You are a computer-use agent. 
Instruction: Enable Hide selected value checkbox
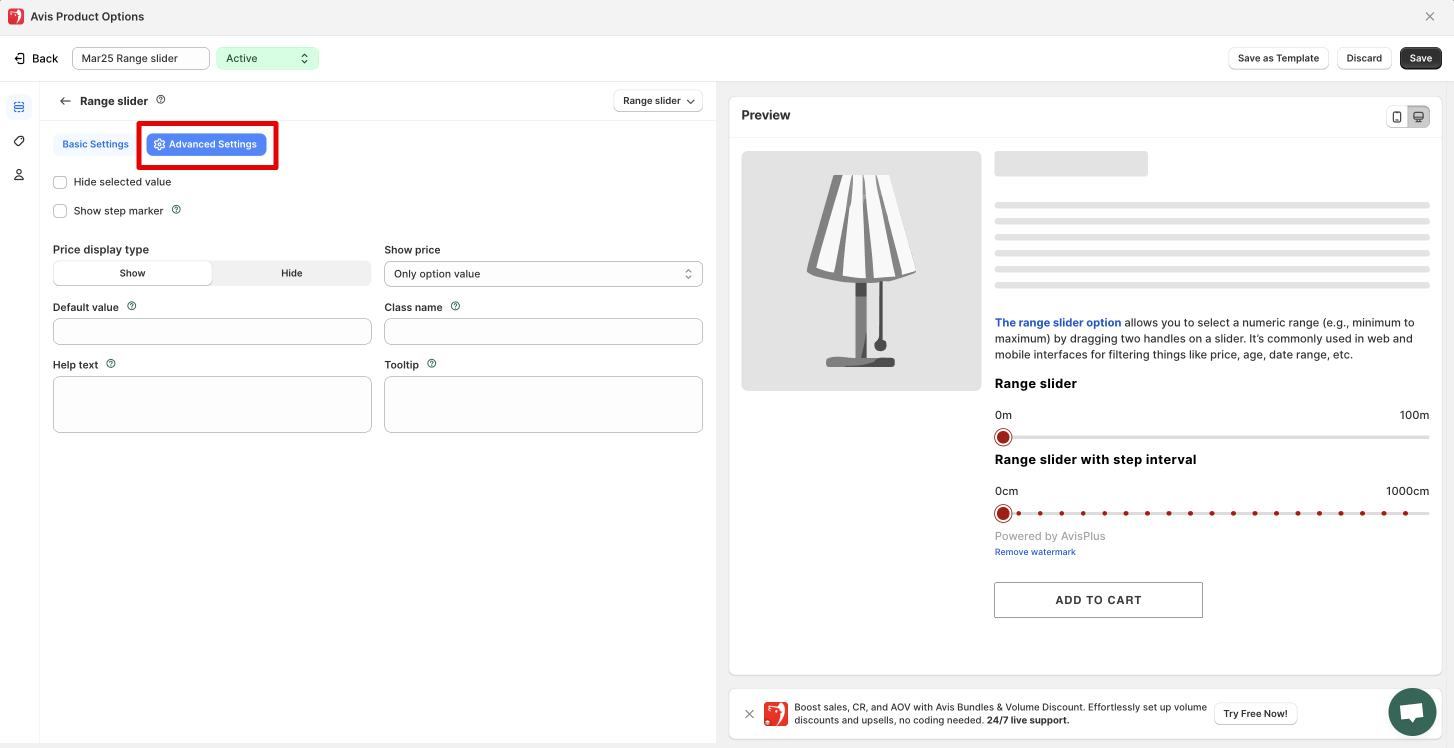[61, 182]
